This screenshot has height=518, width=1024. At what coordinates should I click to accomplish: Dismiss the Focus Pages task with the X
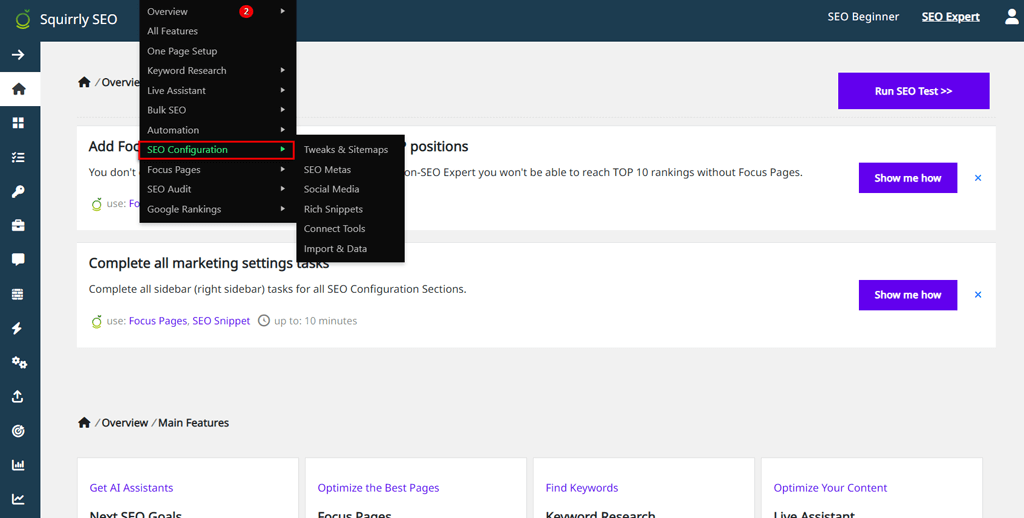click(978, 178)
